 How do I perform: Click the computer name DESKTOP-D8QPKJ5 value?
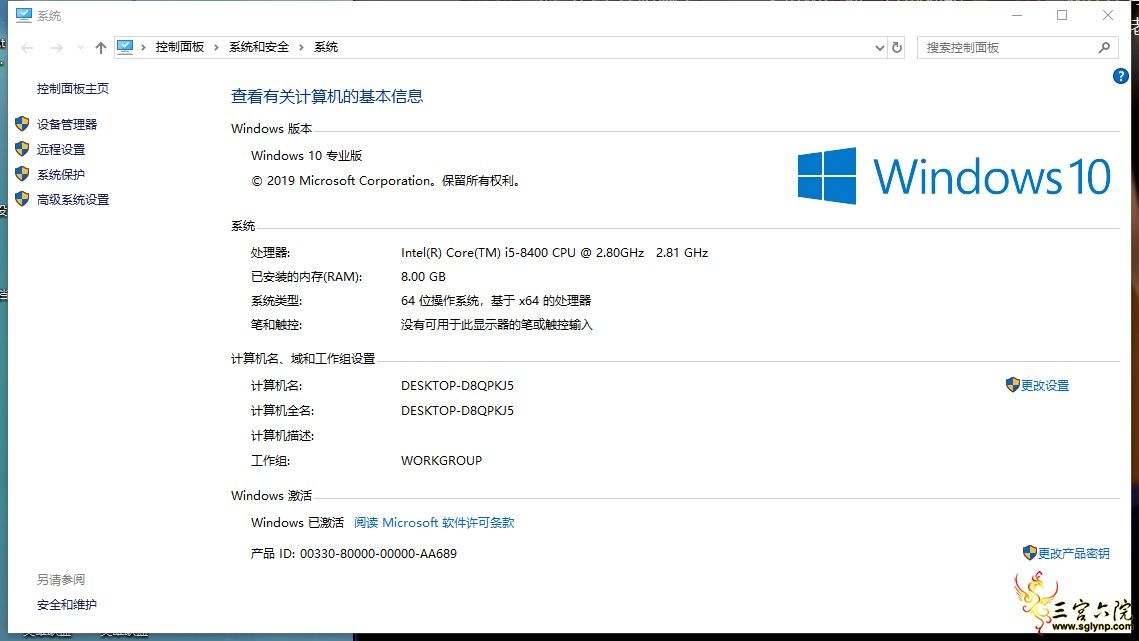tap(457, 386)
